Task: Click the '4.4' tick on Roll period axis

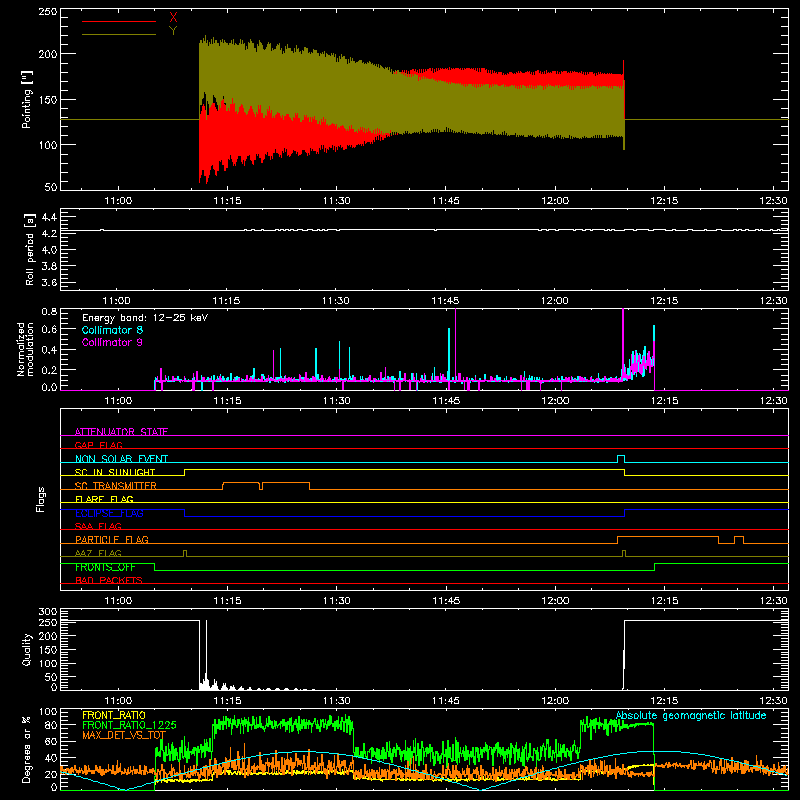Action: pos(49,217)
